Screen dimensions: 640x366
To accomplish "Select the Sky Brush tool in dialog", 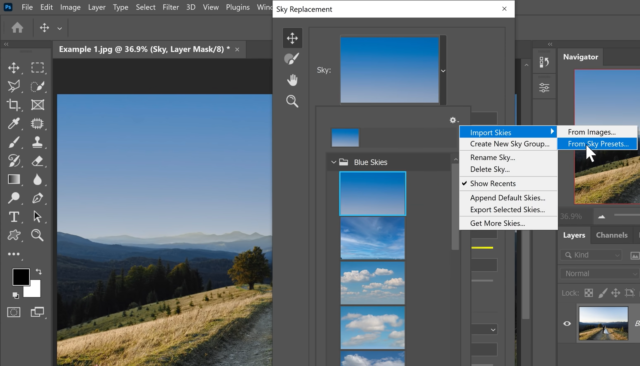I will tap(292, 59).
